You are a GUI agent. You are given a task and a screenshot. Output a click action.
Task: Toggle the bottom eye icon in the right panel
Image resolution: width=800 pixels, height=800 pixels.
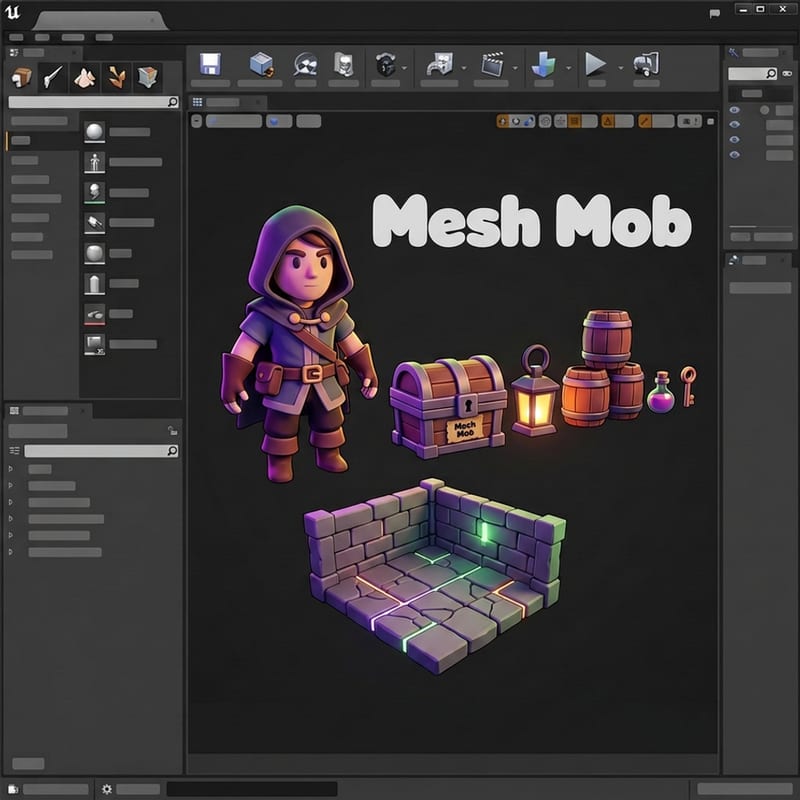[x=734, y=155]
